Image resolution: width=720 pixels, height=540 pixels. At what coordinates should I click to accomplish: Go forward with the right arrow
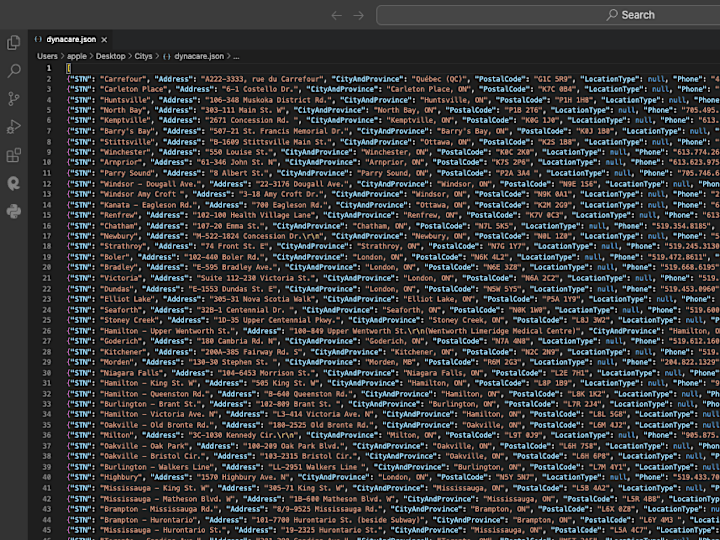pos(359,15)
